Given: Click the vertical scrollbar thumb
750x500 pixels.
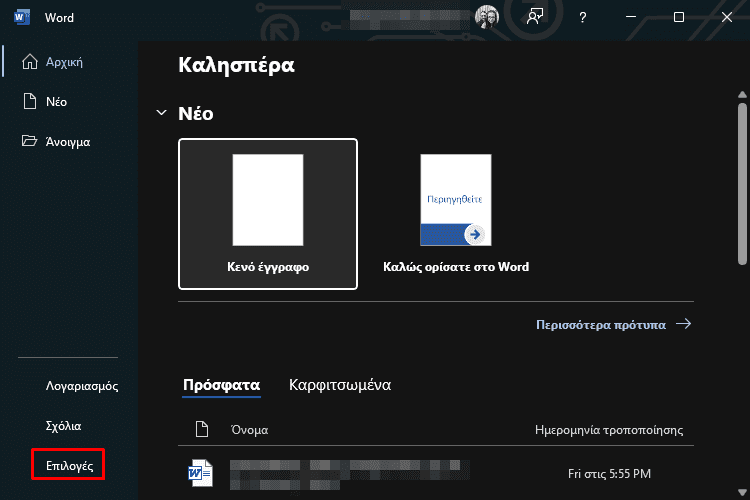Looking at the screenshot, I should 742,184.
